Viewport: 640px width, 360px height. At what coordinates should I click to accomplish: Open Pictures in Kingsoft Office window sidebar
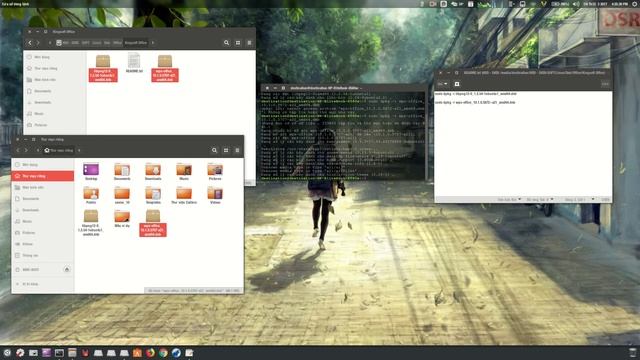coord(55,125)
